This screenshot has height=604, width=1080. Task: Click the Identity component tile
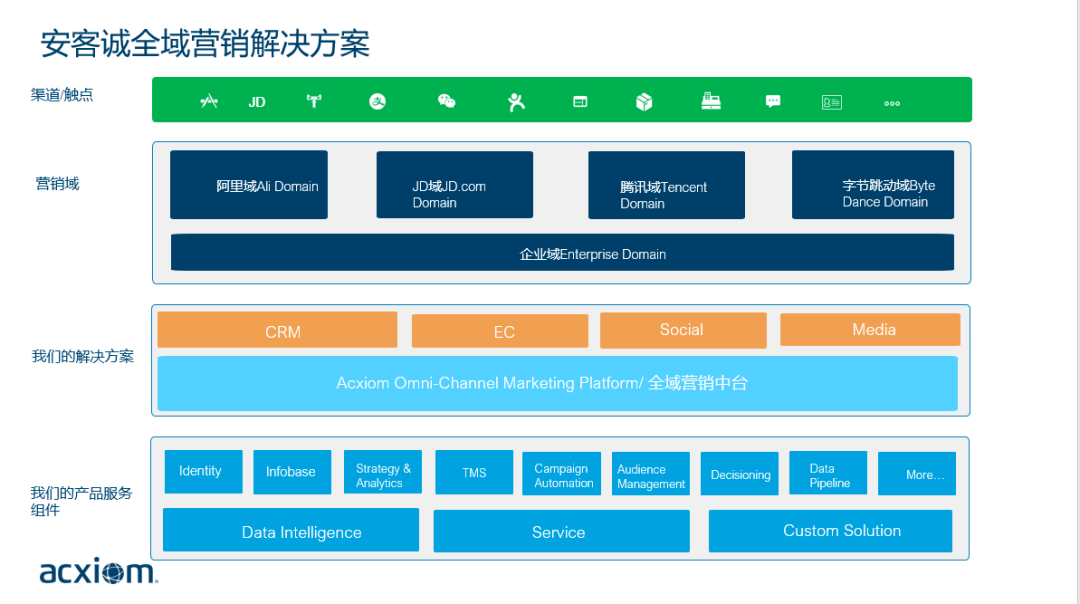click(203, 472)
